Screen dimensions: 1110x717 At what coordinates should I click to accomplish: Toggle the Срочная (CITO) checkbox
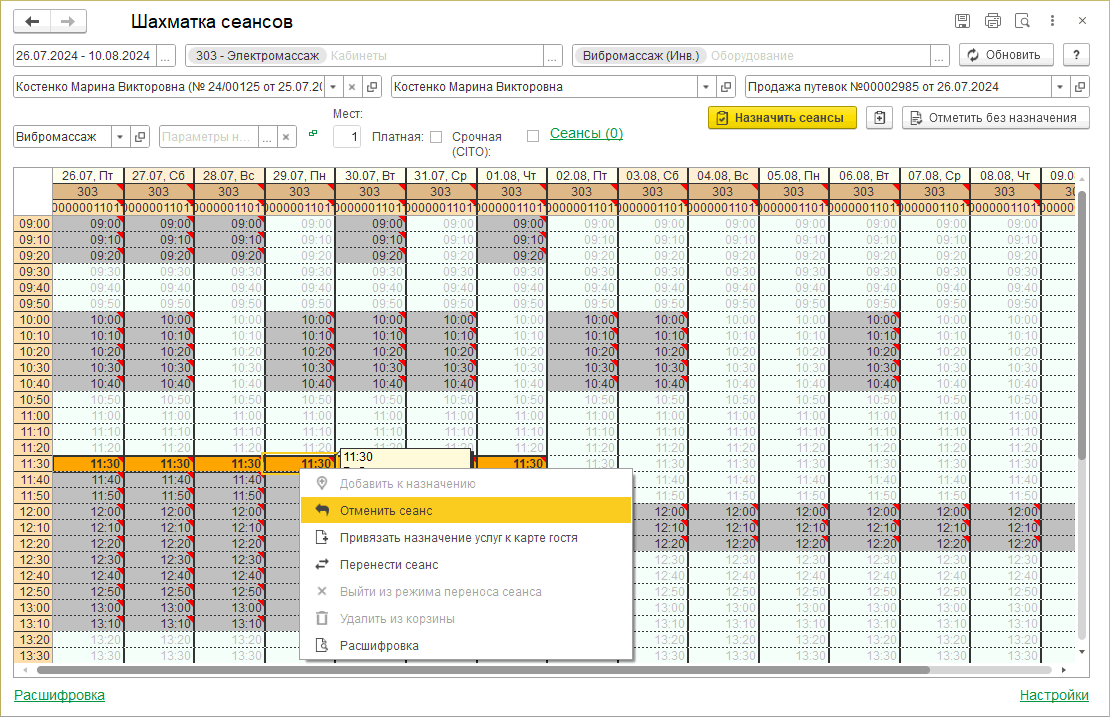pyautogui.click(x=533, y=136)
